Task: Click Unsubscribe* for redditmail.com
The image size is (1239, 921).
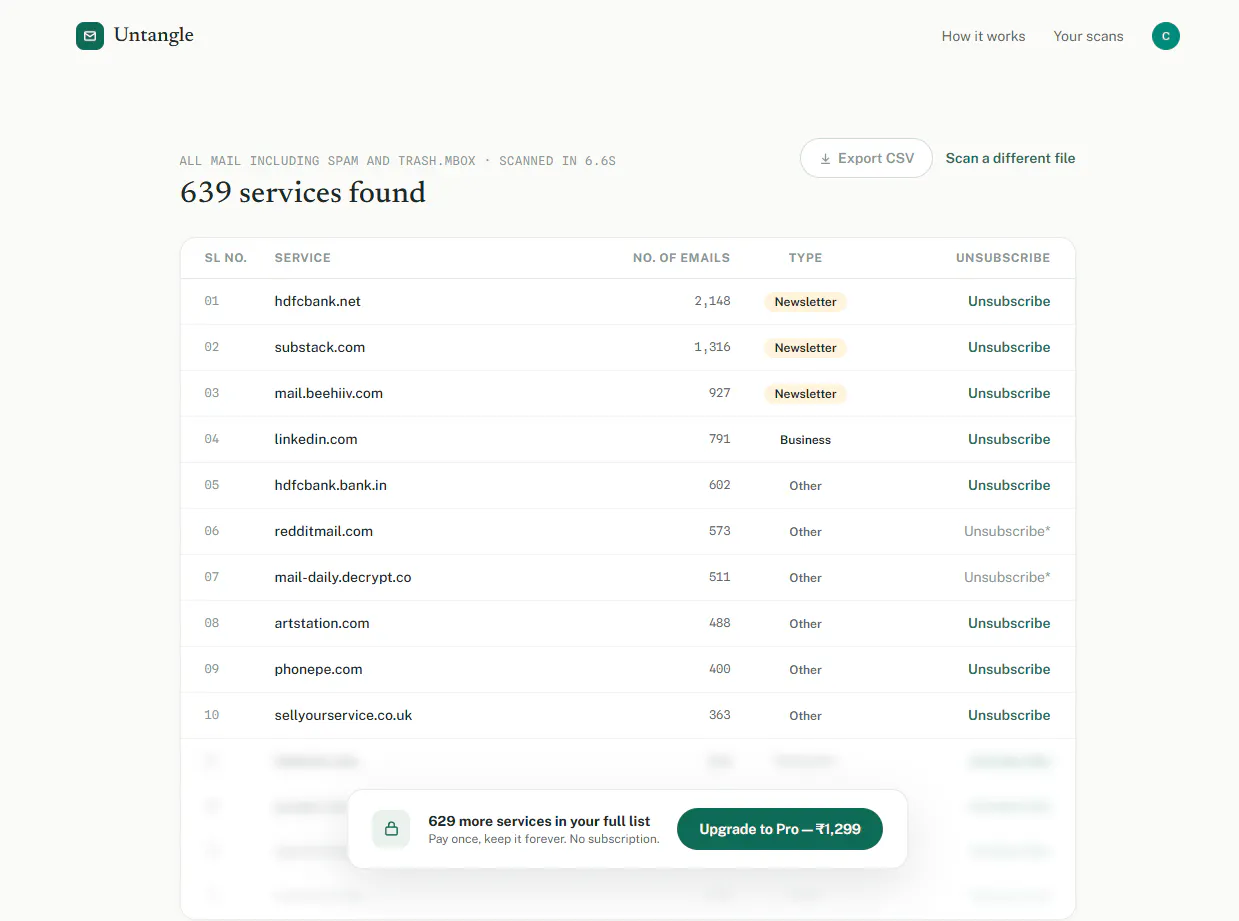Action: (1007, 531)
